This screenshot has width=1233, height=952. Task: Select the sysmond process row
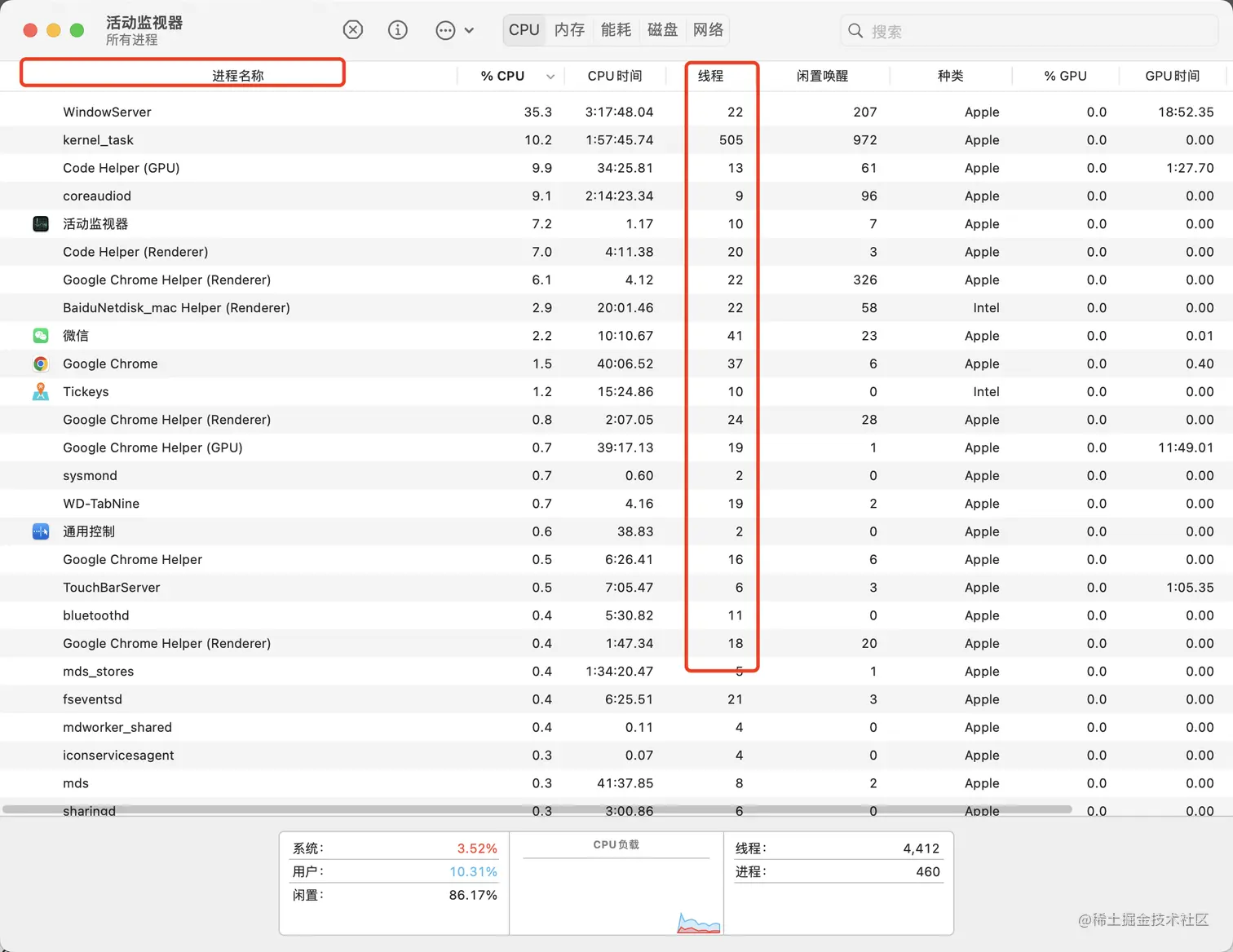coord(616,475)
